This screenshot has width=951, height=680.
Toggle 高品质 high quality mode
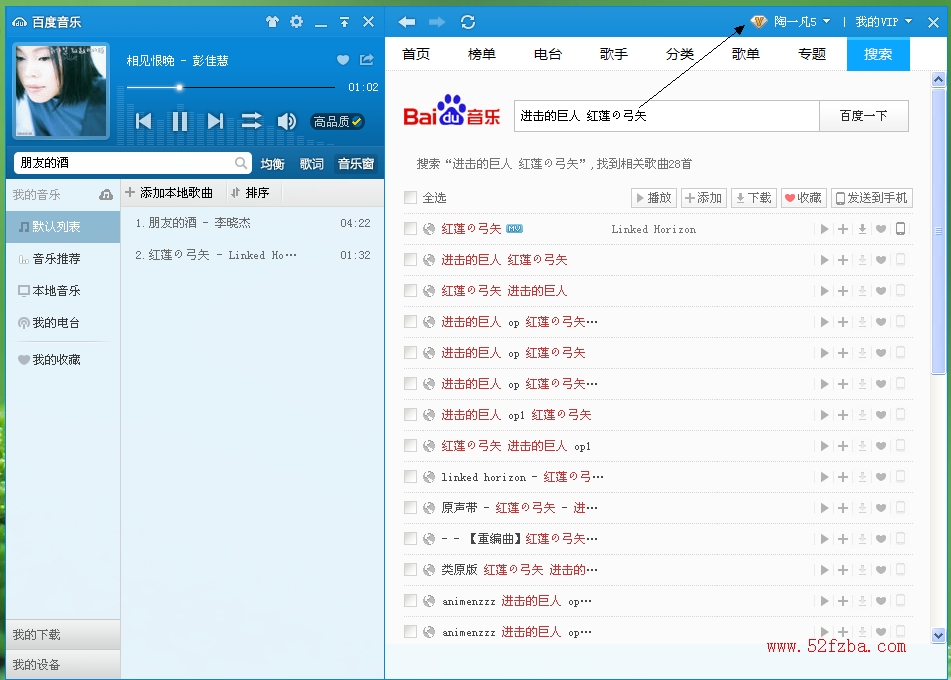pyautogui.click(x=338, y=121)
